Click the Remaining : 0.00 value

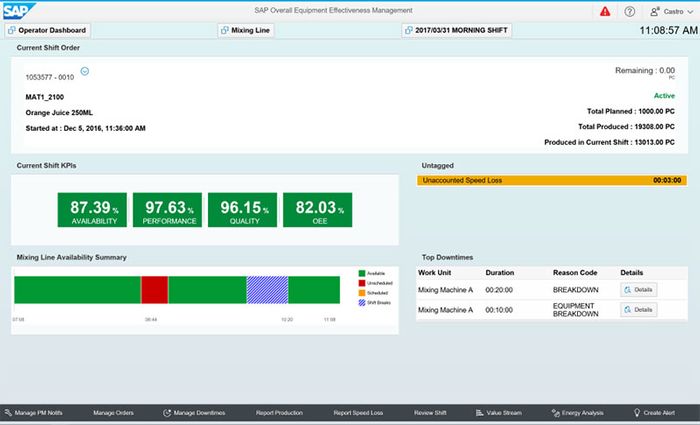point(645,71)
